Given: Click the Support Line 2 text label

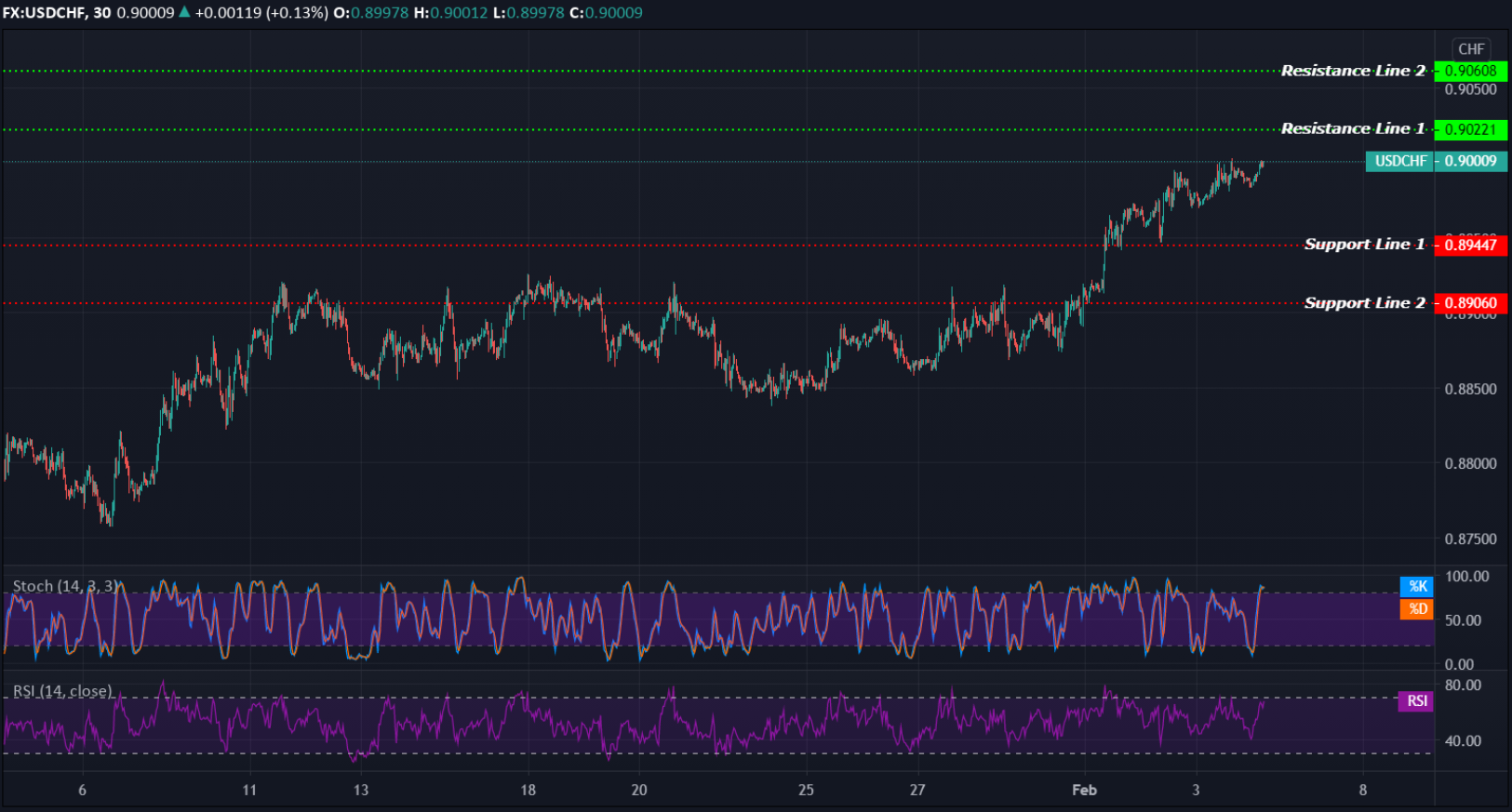Looking at the screenshot, I should [1364, 302].
